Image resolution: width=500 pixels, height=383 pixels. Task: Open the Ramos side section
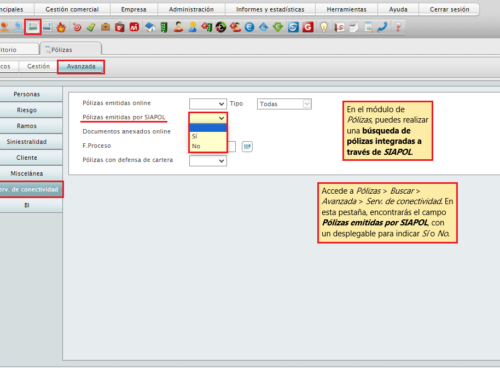[x=31, y=126]
